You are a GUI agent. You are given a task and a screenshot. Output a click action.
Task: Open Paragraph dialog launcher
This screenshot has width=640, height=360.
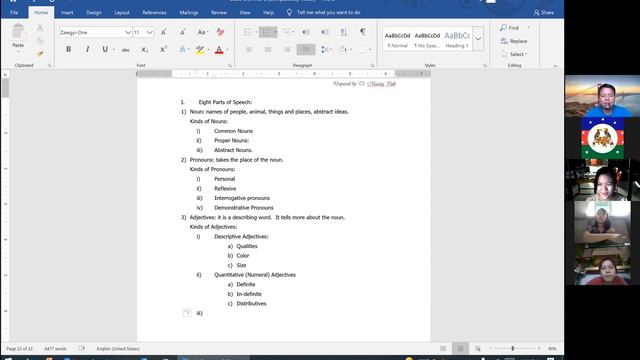pos(372,65)
